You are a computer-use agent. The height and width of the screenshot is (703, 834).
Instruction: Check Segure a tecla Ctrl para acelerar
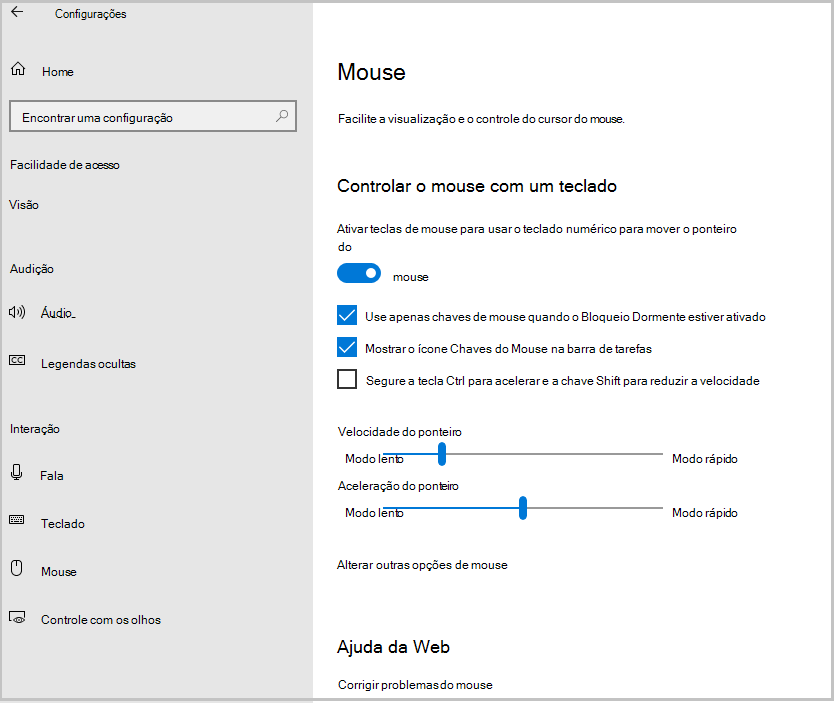pyautogui.click(x=347, y=380)
